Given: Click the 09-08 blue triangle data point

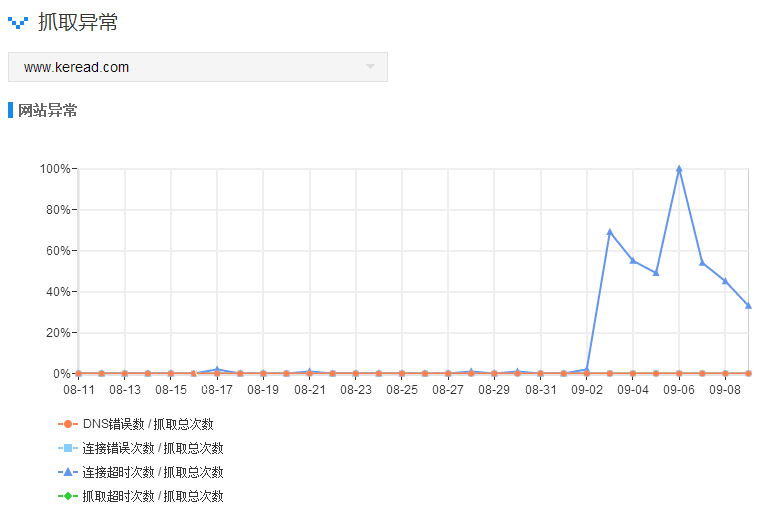Looking at the screenshot, I should point(725,281).
